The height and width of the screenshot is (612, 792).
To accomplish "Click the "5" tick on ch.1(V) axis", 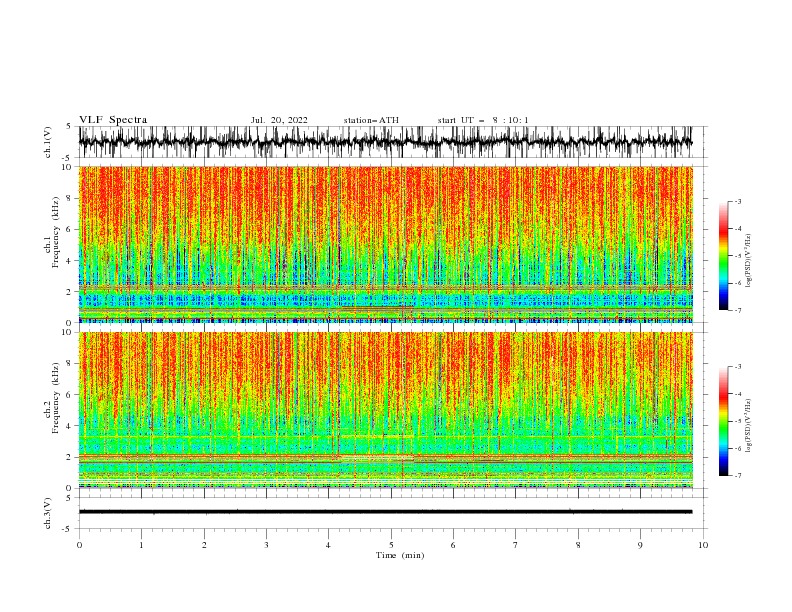I will click(x=70, y=127).
